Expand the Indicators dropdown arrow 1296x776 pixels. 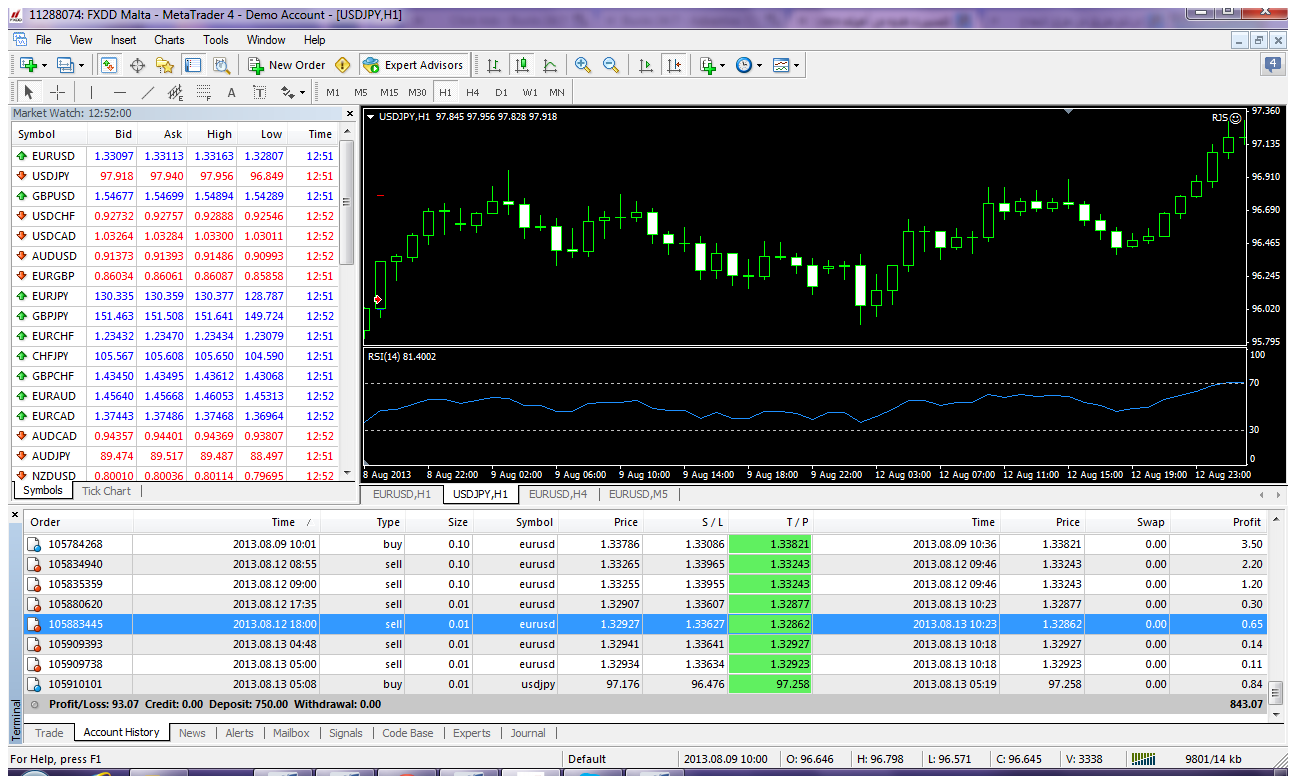pos(722,65)
